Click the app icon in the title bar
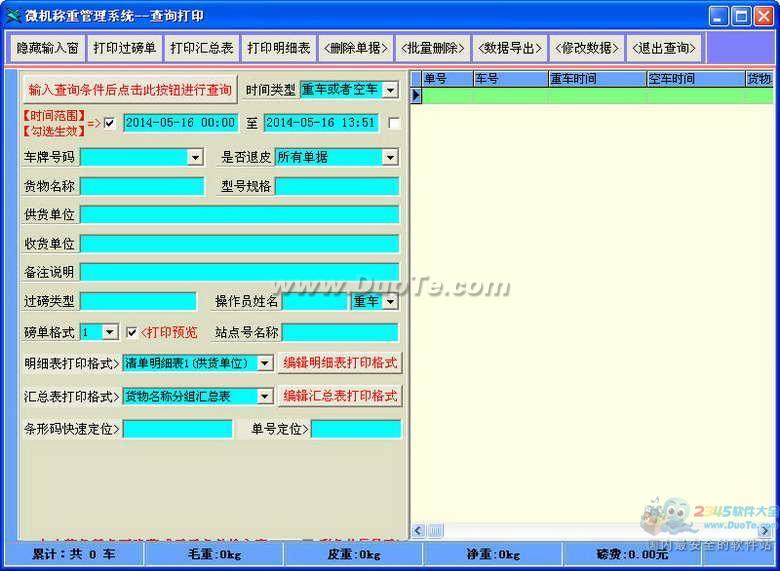 click(13, 16)
